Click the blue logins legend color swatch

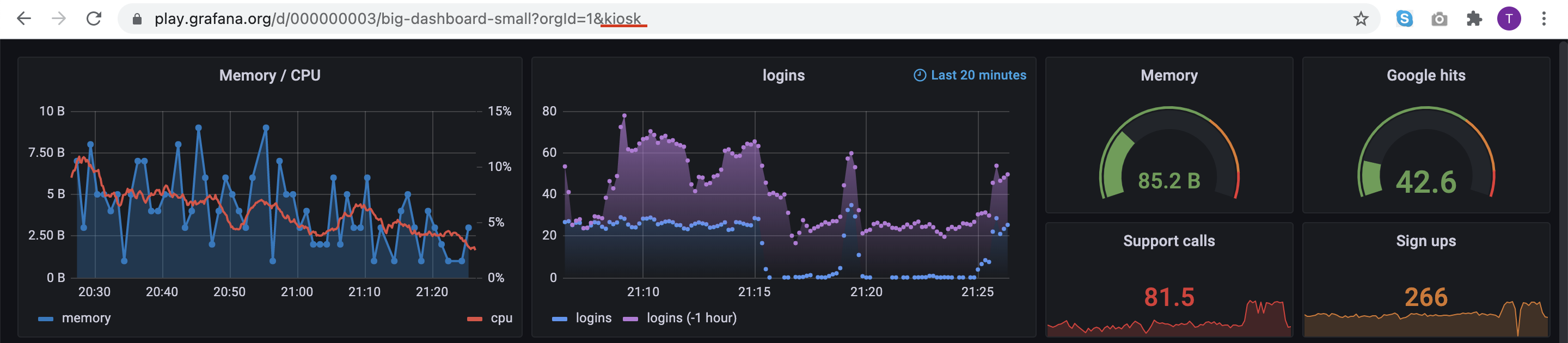point(559,318)
